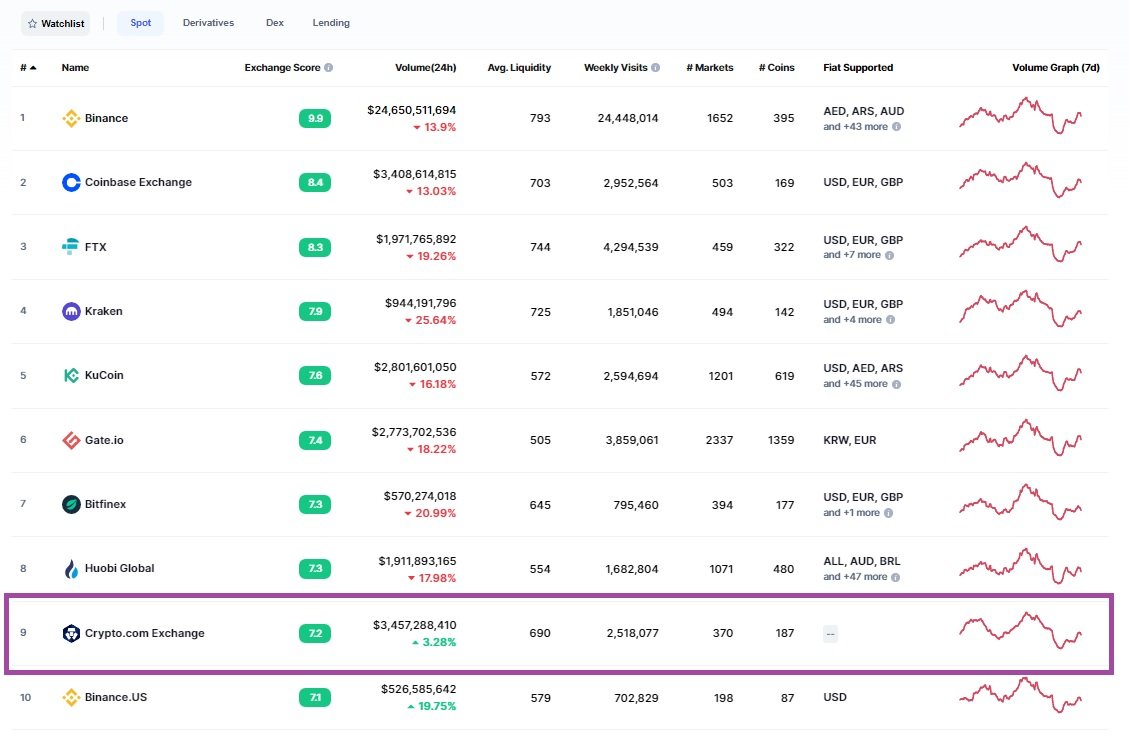This screenshot has height=739, width=1129.
Task: Click the Huobi Global logo icon
Action: 71,568
